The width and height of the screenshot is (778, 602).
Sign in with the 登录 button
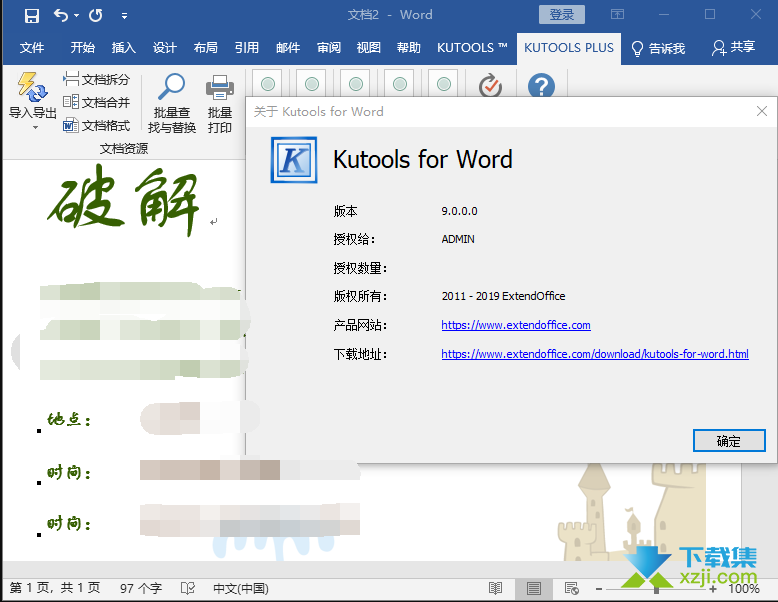point(562,14)
